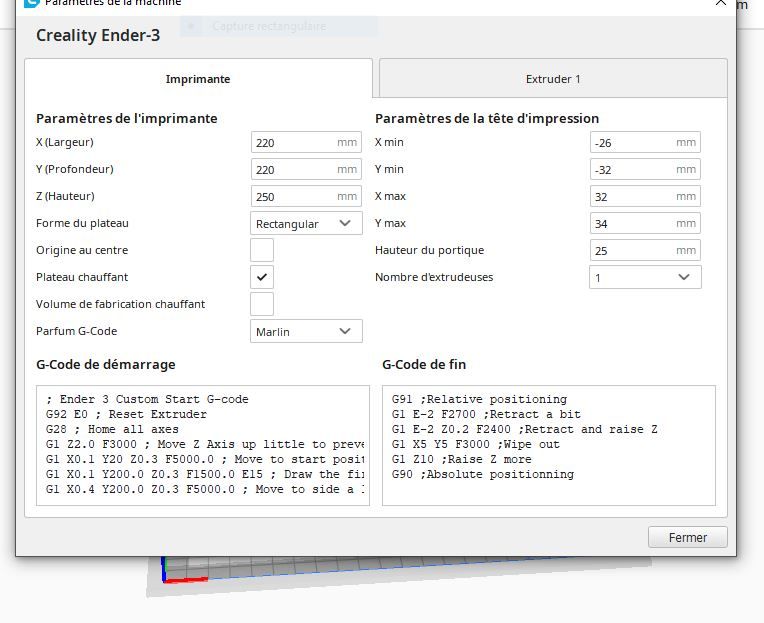This screenshot has width=764, height=623.
Task: Open the Nombre d'extrudeuses dropdown
Action: (645, 277)
